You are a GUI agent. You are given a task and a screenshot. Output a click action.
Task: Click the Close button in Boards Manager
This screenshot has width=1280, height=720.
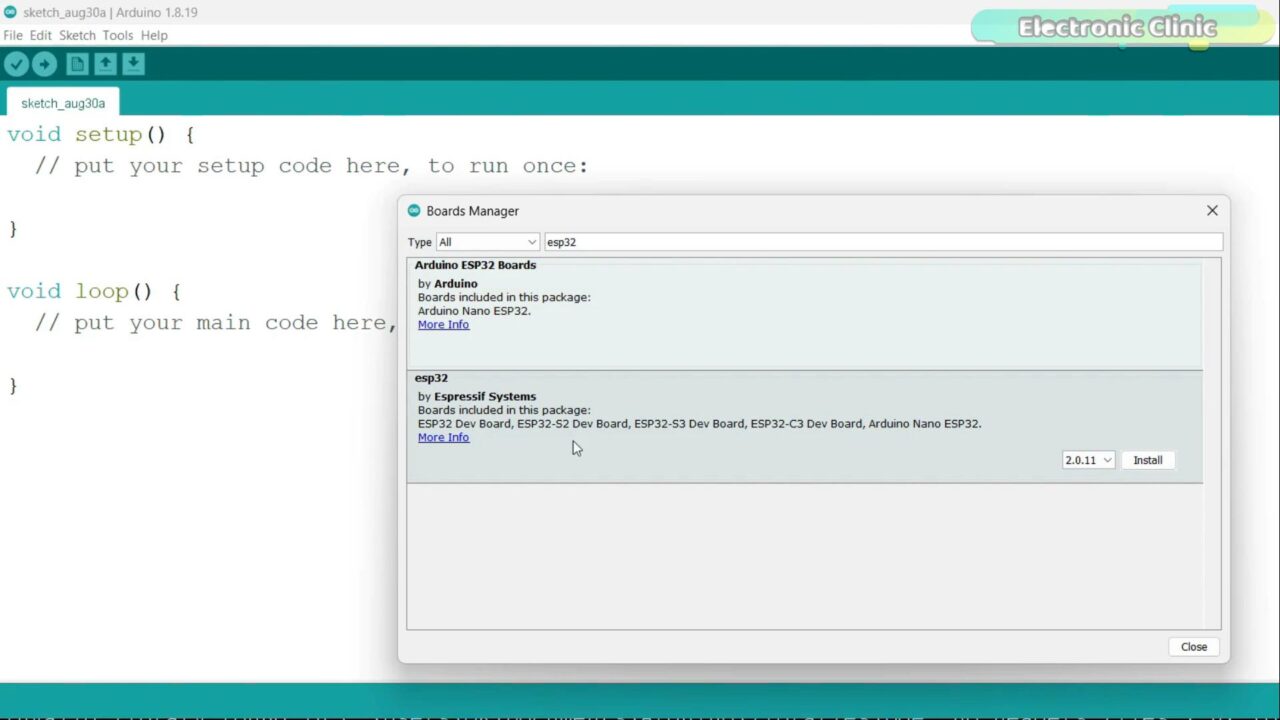[x=1194, y=647]
